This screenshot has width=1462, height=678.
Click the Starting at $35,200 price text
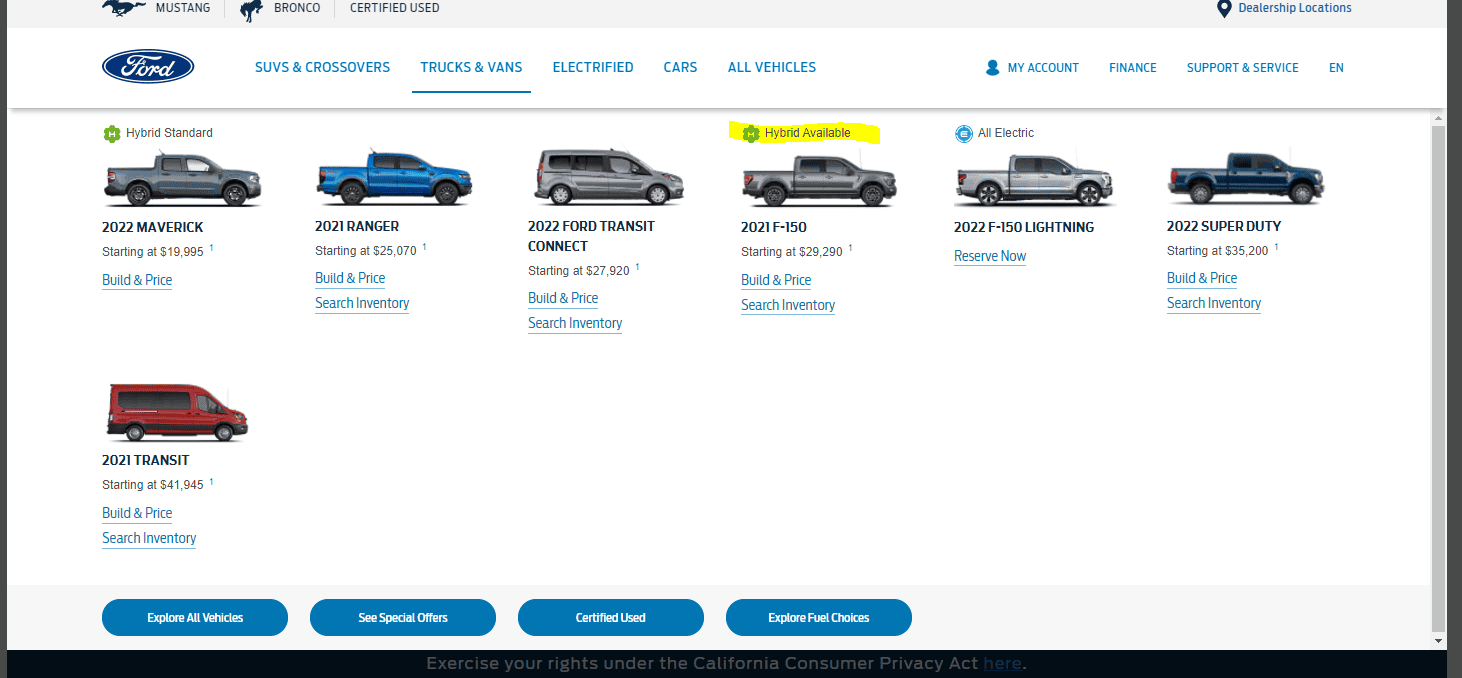(1218, 250)
